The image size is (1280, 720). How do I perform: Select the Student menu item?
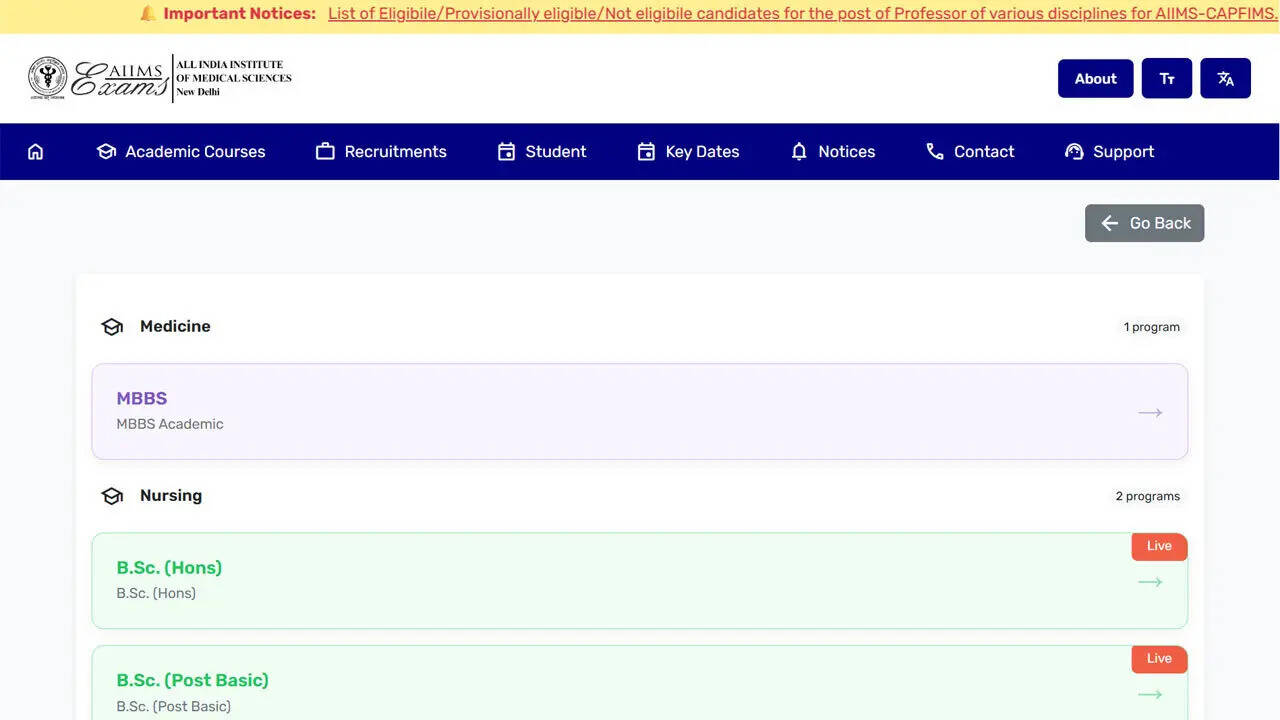(542, 152)
